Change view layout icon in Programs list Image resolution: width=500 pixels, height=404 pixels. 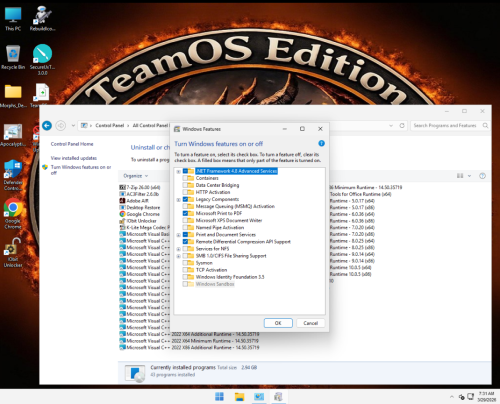tap(460, 176)
